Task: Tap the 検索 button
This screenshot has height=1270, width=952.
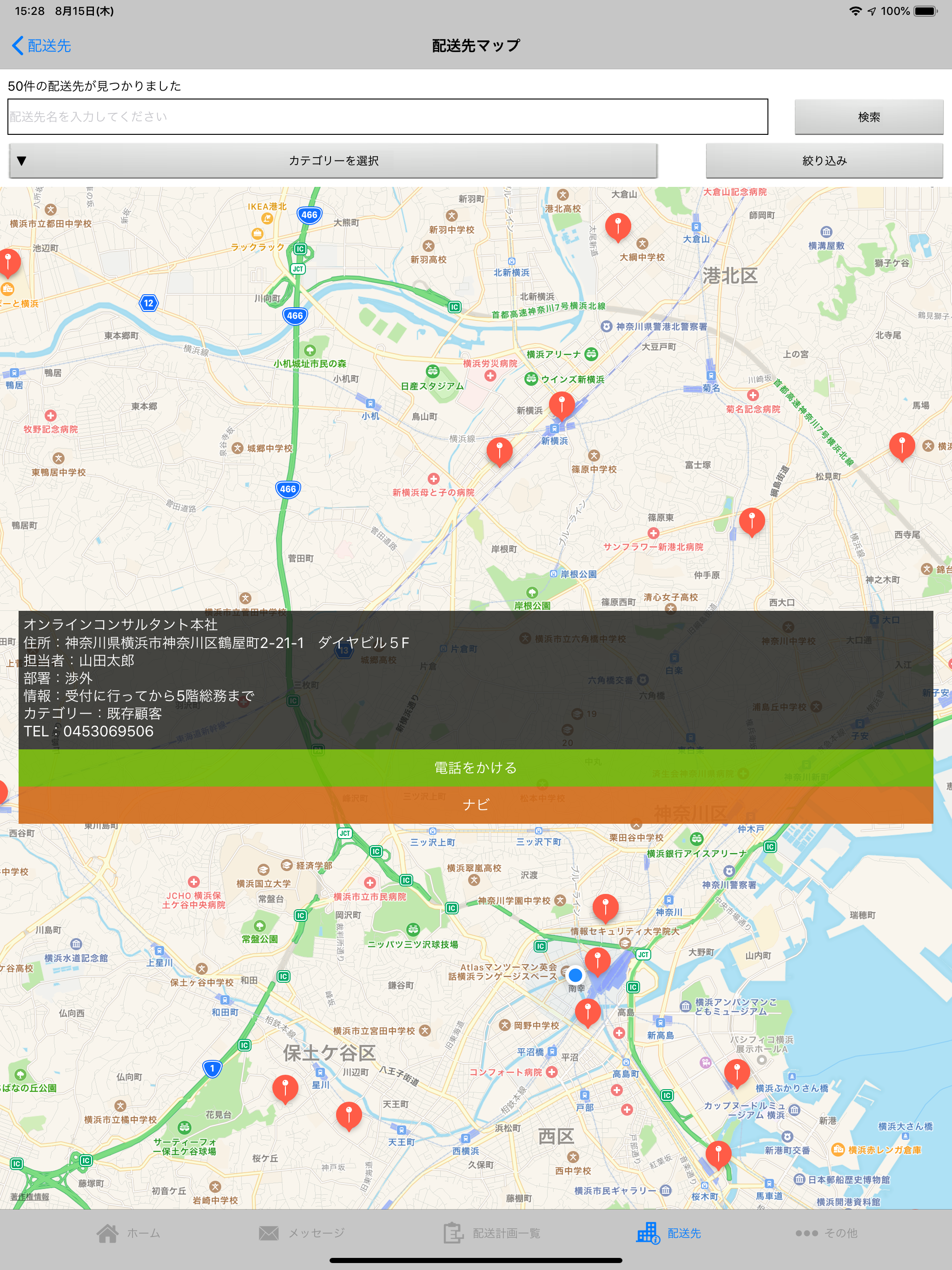Action: (869, 117)
